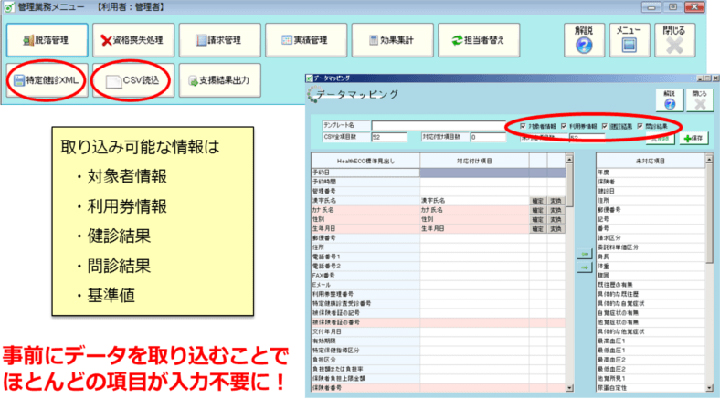Click the 保存 button with the green plus
Screen dimensions: 720x399
(x=693, y=138)
